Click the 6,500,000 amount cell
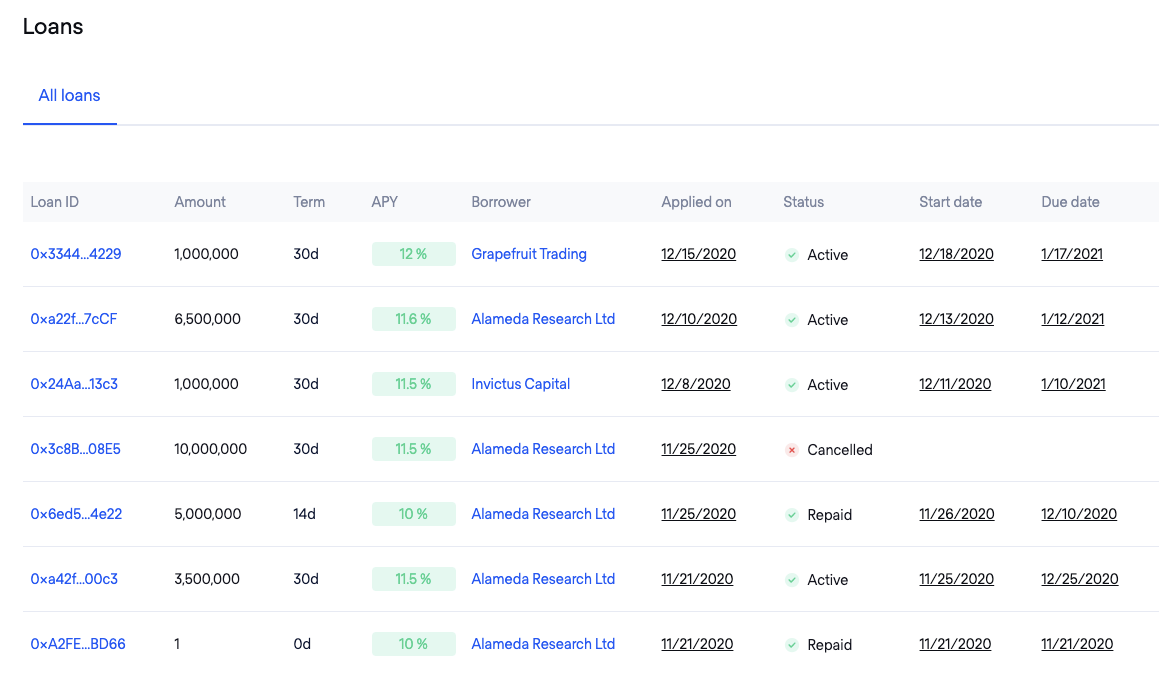1176x675 pixels. (x=207, y=320)
